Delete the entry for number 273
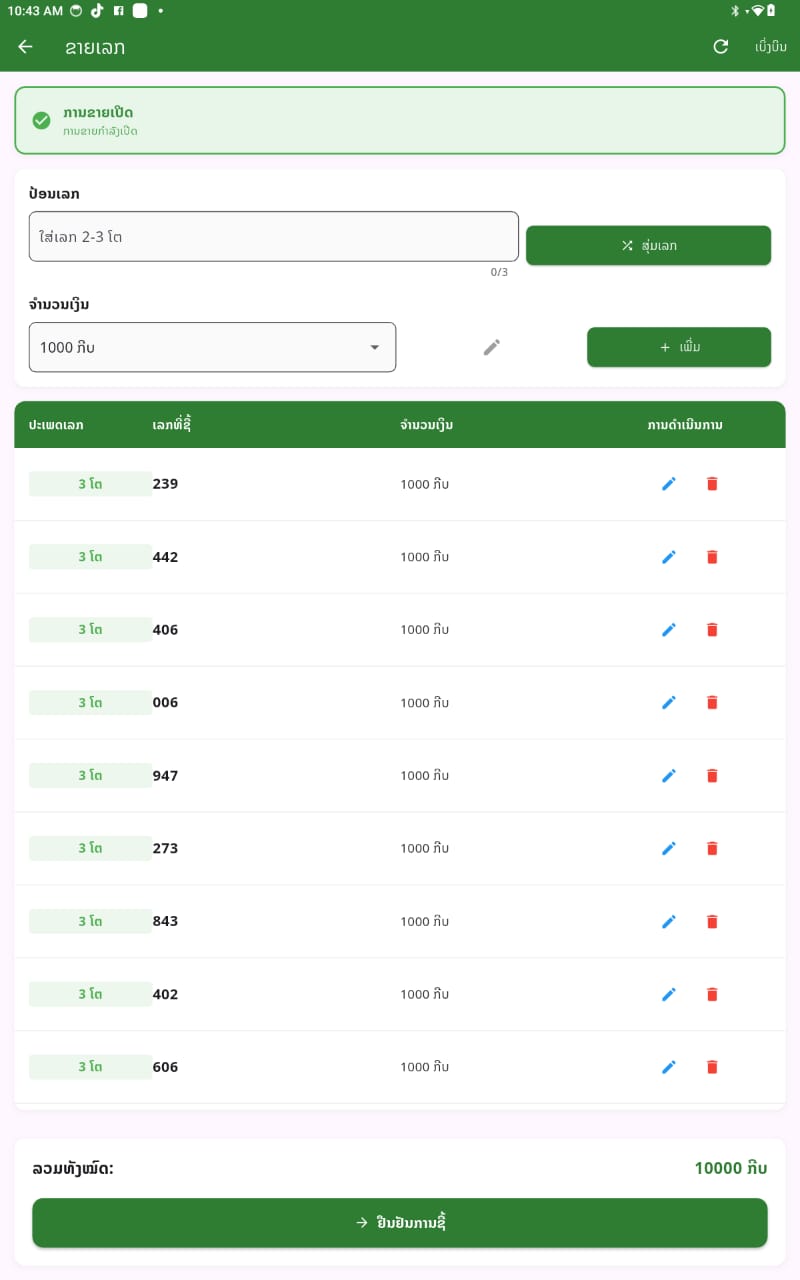The image size is (800, 1280). pos(712,849)
